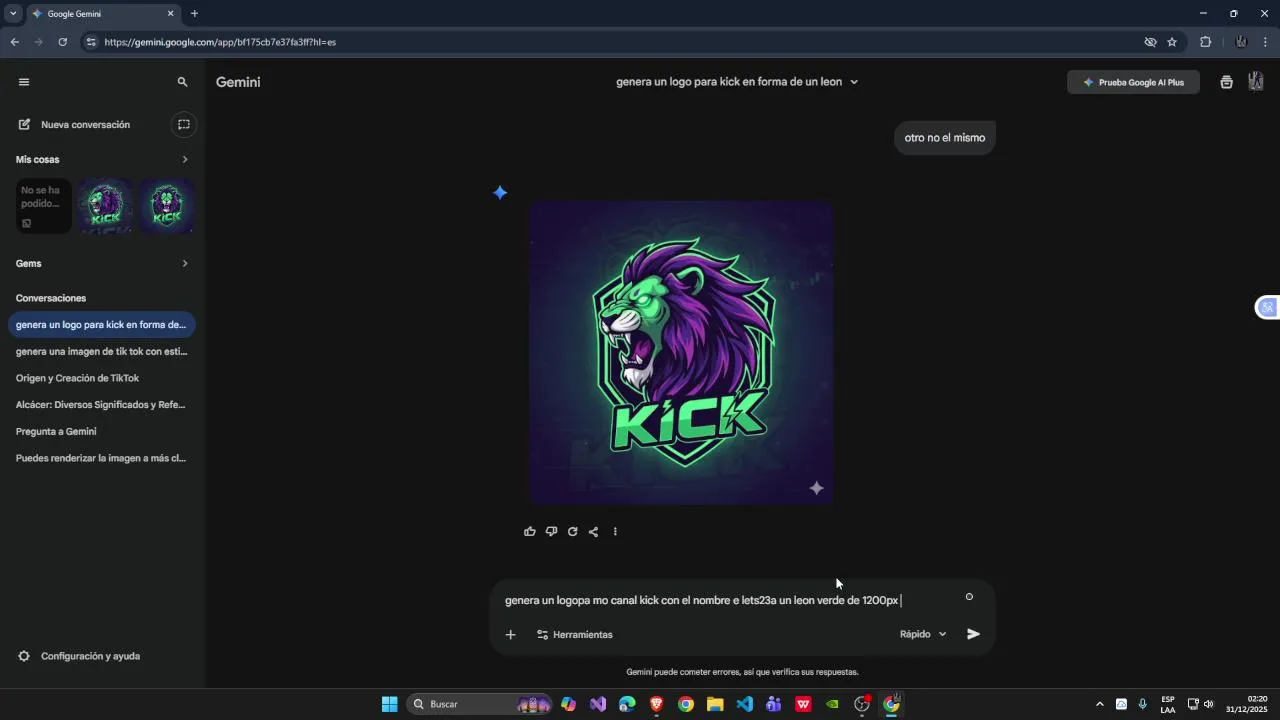Close the Google Gemini tab
The image size is (1280, 720).
[x=170, y=14]
